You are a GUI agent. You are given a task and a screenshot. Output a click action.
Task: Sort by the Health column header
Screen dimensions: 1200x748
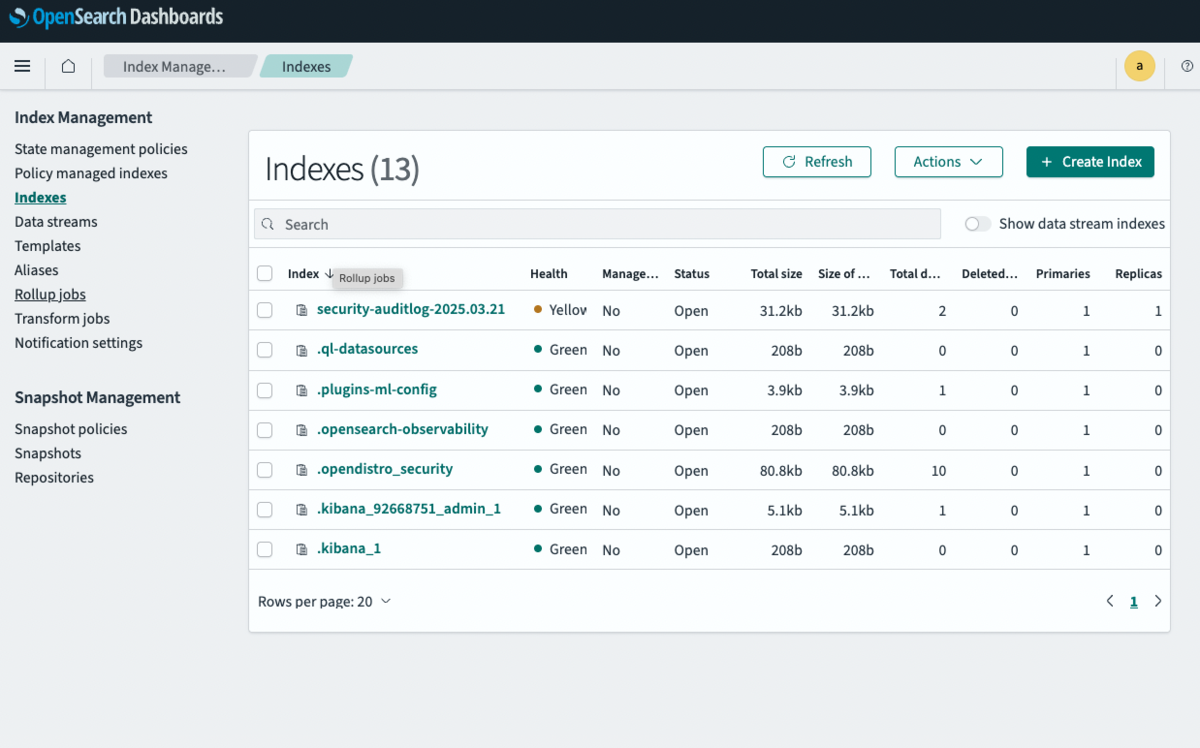[549, 274]
